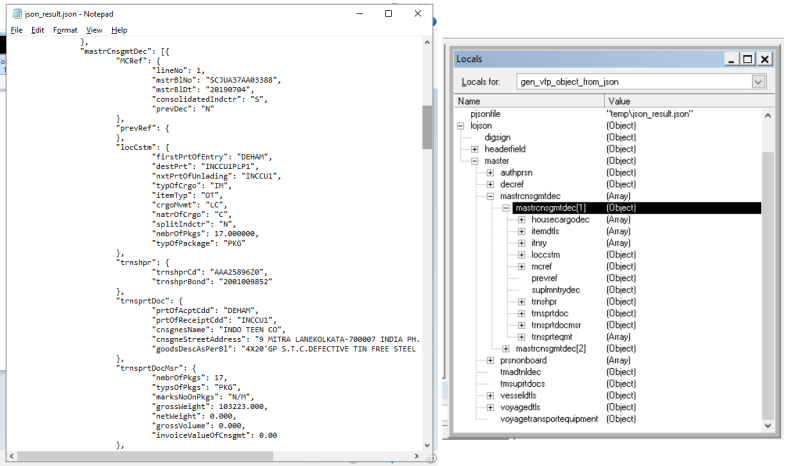Click Notepad horizontal scrollbar right arrow

[x=416, y=456]
